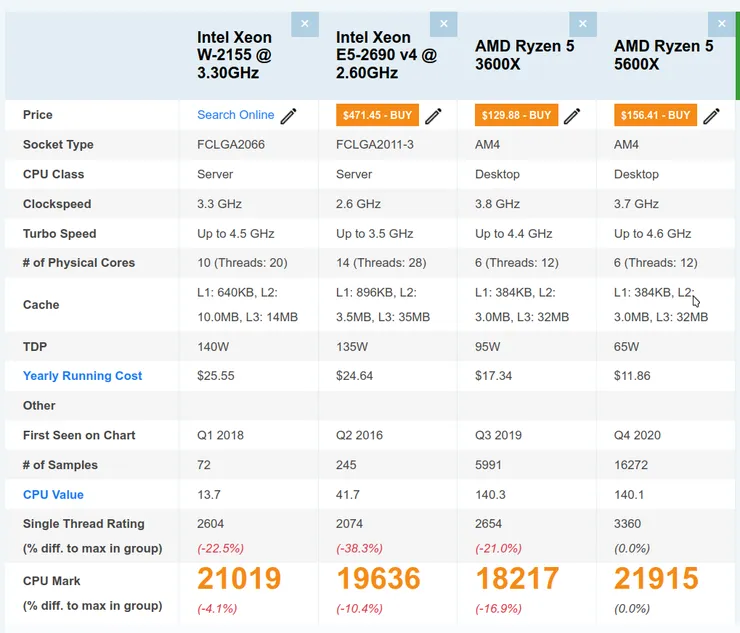Buy Xeon E5-2690 v4 for $471.45
This screenshot has width=740, height=633.
pos(377,115)
